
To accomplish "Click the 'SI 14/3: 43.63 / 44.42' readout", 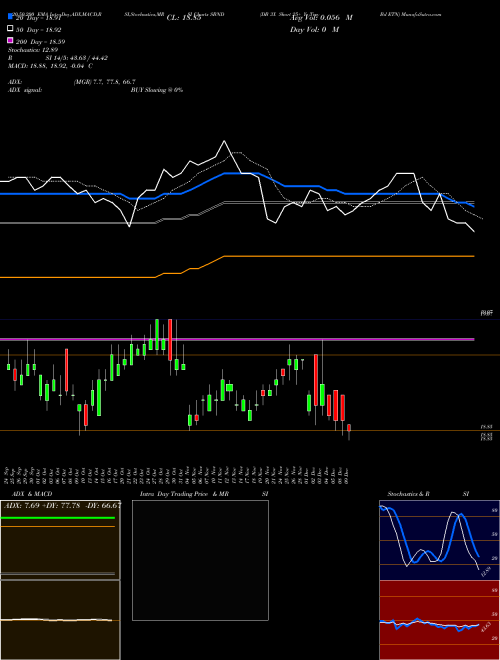I will [x=77, y=58].
